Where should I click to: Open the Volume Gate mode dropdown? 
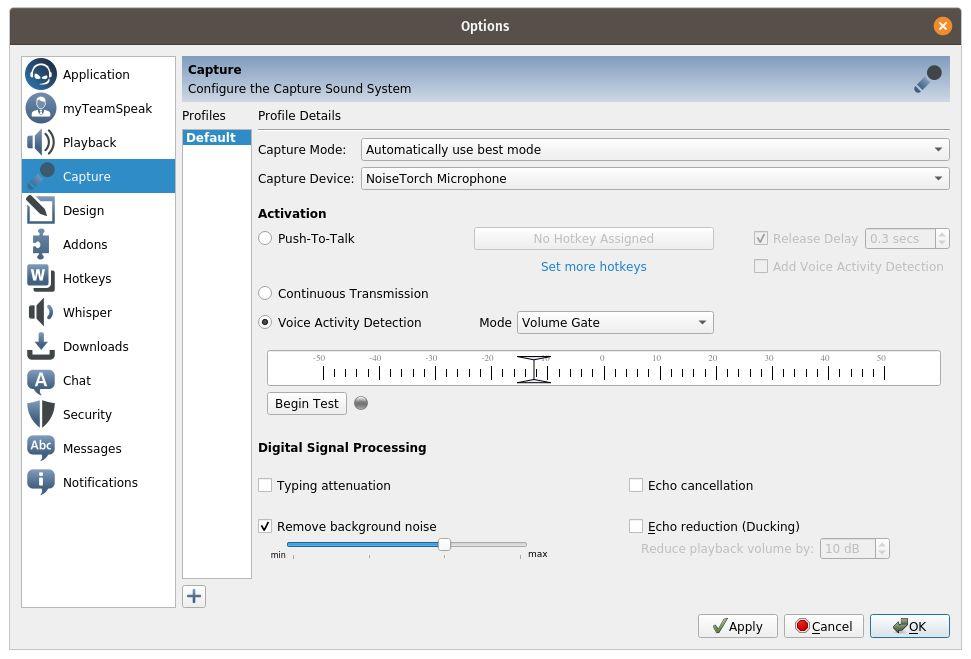pos(615,323)
